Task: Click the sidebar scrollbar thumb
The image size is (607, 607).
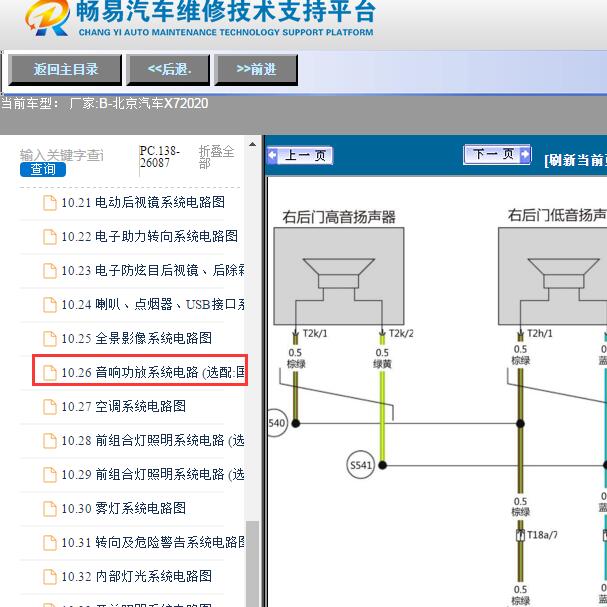Action: click(252, 564)
